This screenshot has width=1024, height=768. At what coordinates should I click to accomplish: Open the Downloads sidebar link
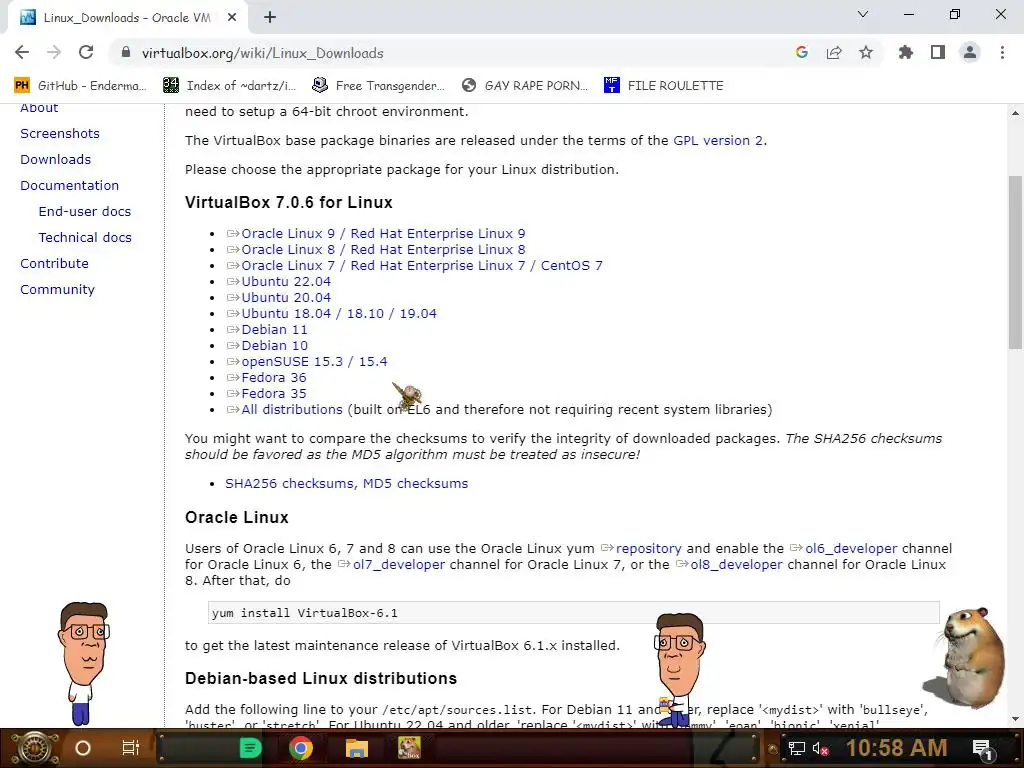tap(56, 159)
